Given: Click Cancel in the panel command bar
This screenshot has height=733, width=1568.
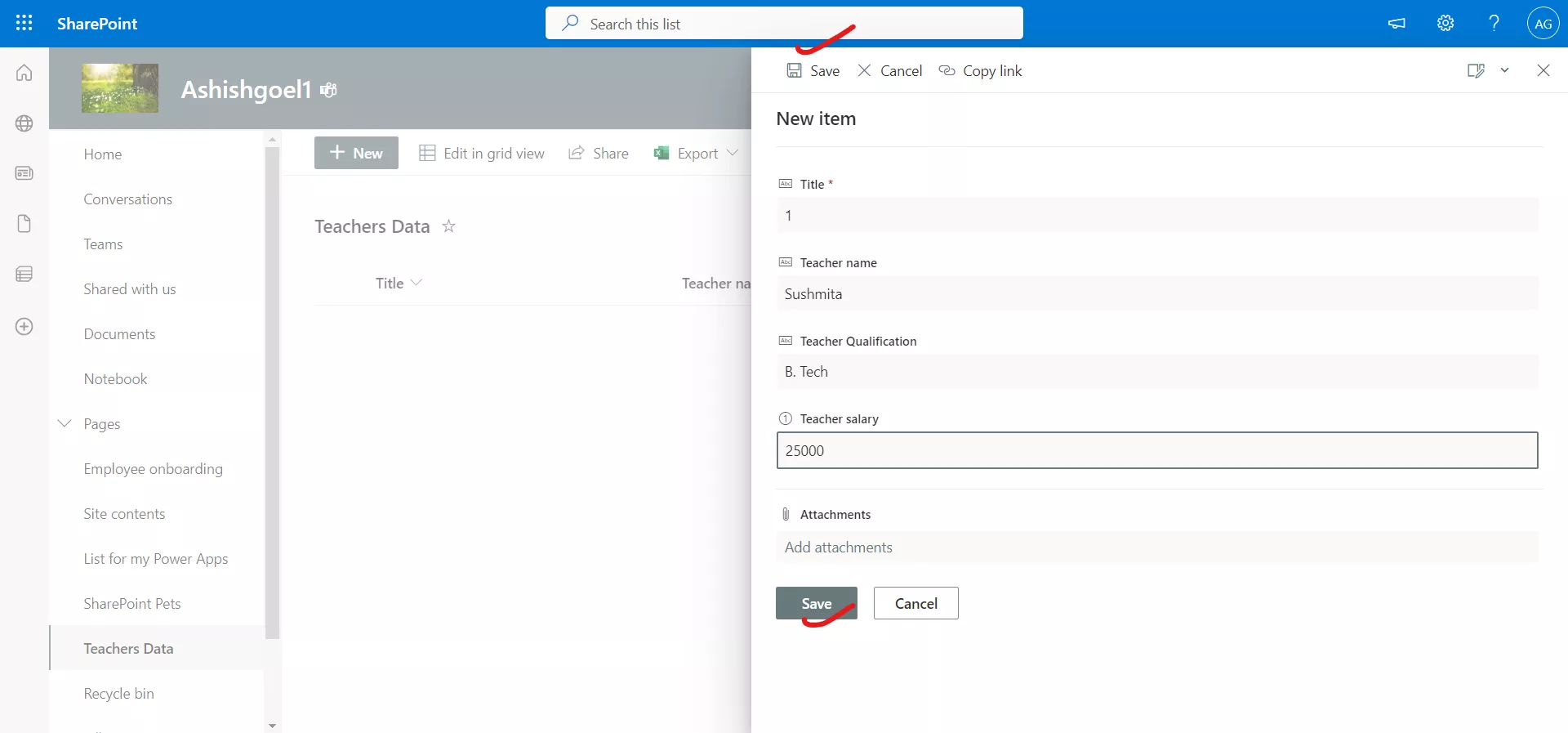Looking at the screenshot, I should 889,71.
